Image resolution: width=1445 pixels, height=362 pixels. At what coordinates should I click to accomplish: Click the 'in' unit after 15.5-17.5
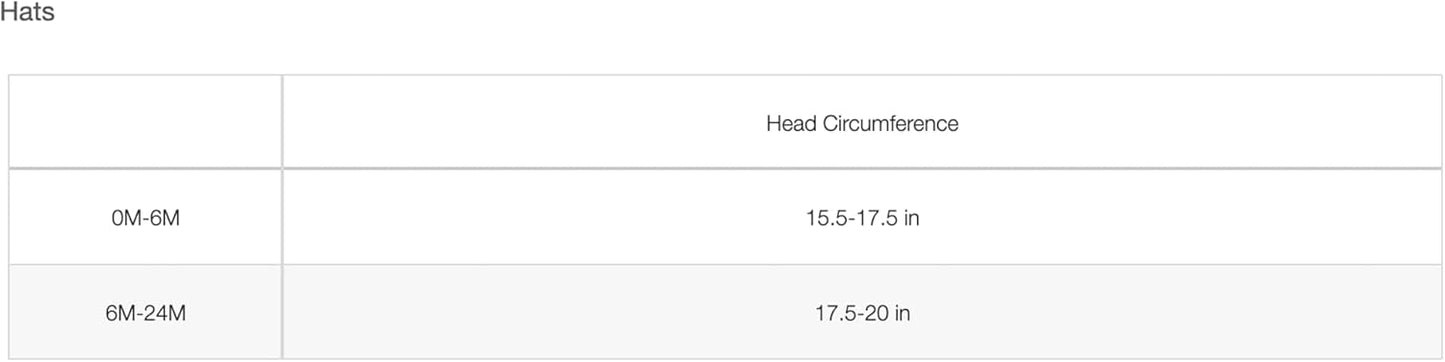pyautogui.click(x=911, y=218)
